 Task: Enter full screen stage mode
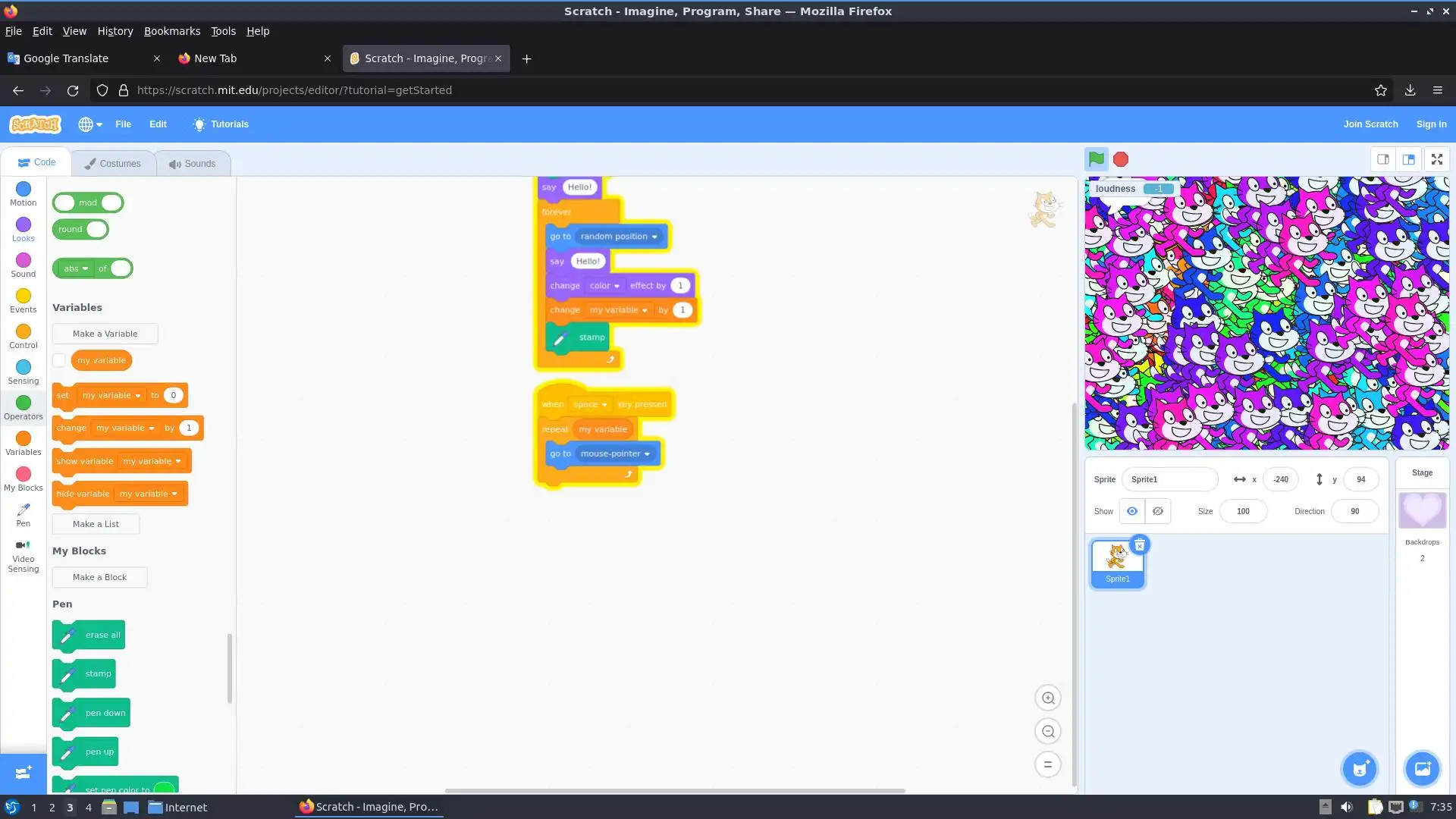tap(1436, 159)
